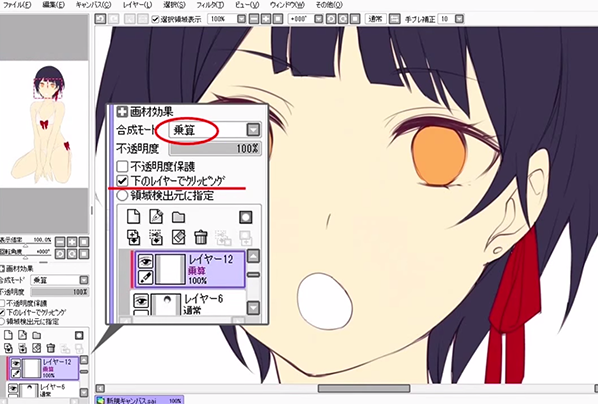Zoom out icon beside 表示倍率 slider

pyautogui.click(x=60, y=242)
